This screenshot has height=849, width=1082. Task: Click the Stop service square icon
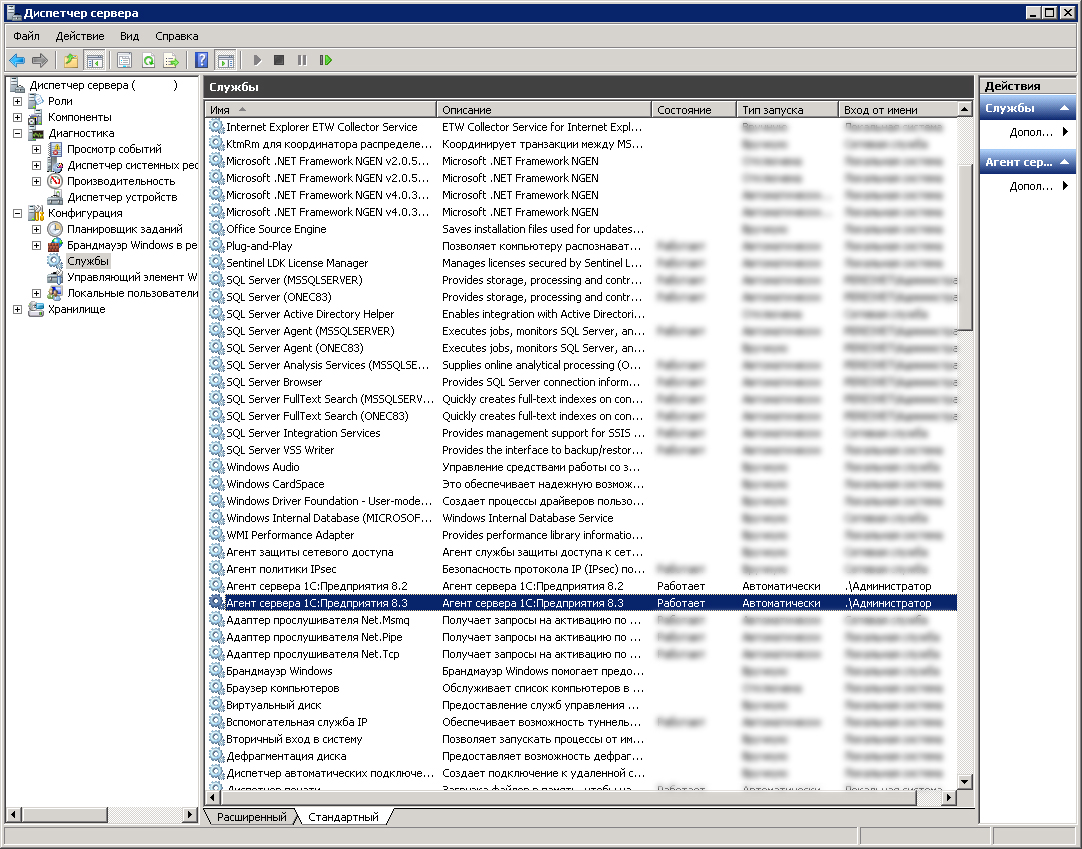pos(279,61)
